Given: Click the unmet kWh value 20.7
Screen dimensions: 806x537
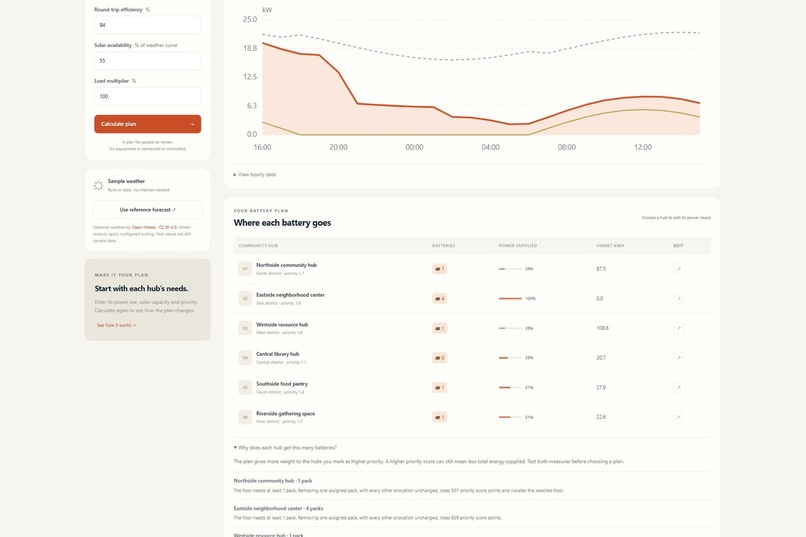Looking at the screenshot, I should coord(601,358).
